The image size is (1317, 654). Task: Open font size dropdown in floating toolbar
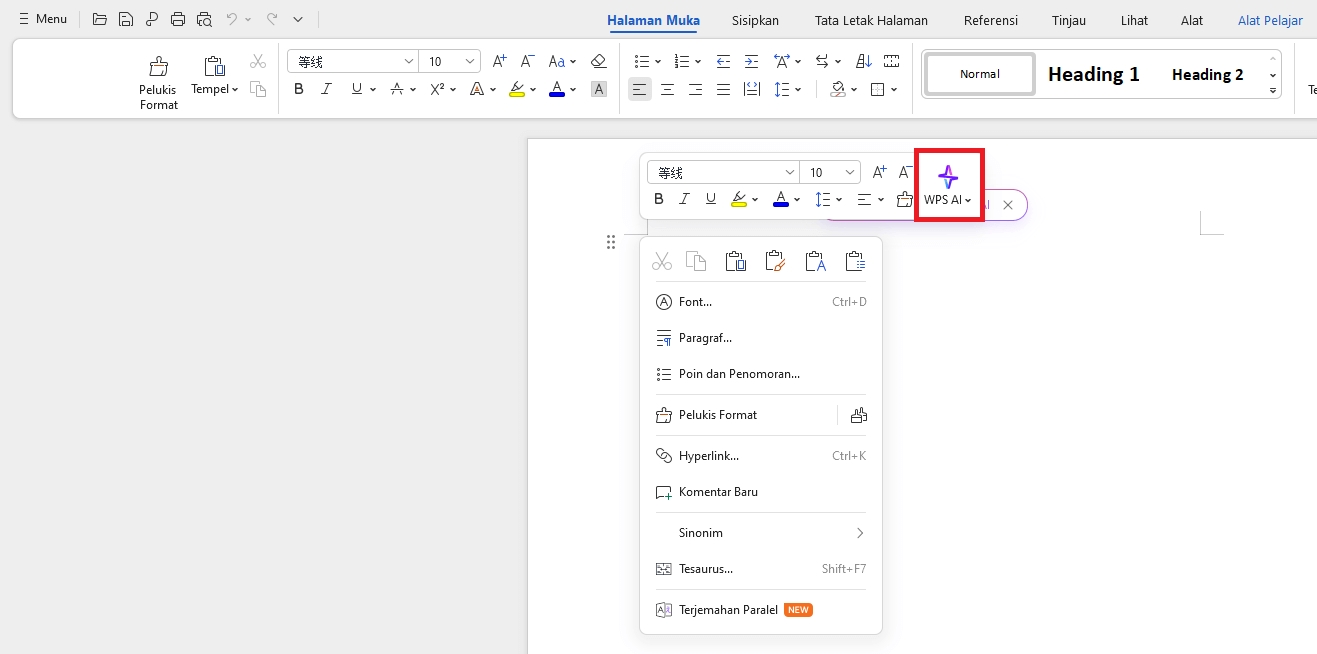tap(849, 172)
